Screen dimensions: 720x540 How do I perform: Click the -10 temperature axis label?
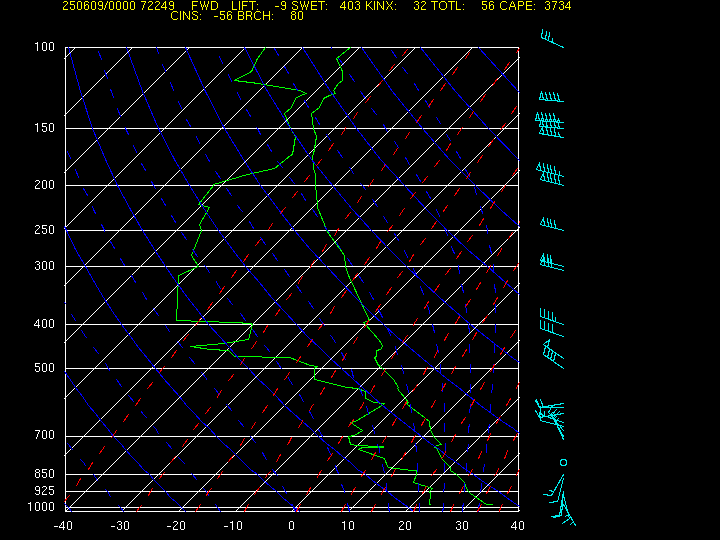coord(233,526)
